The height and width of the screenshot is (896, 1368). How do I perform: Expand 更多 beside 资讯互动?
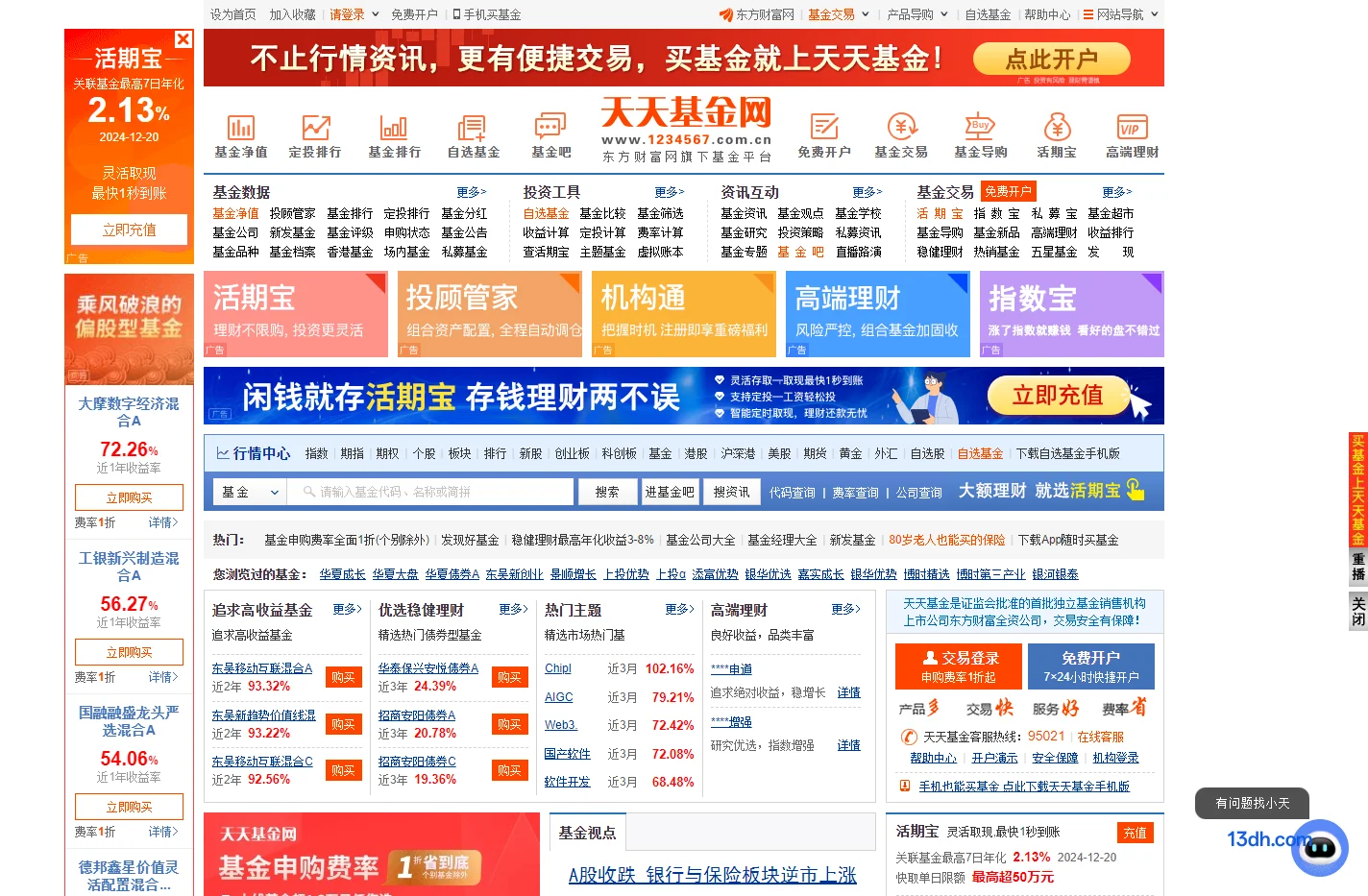tap(867, 192)
